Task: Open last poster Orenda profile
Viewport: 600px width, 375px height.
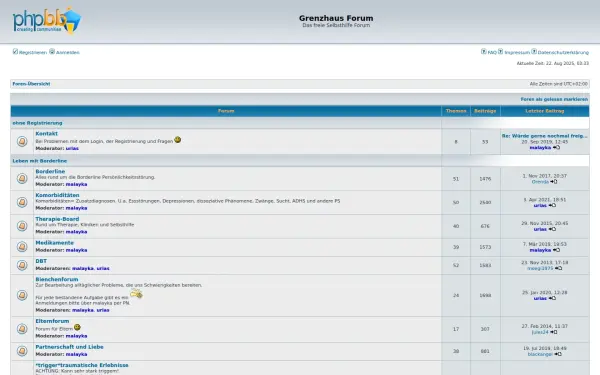Action: click(540, 182)
